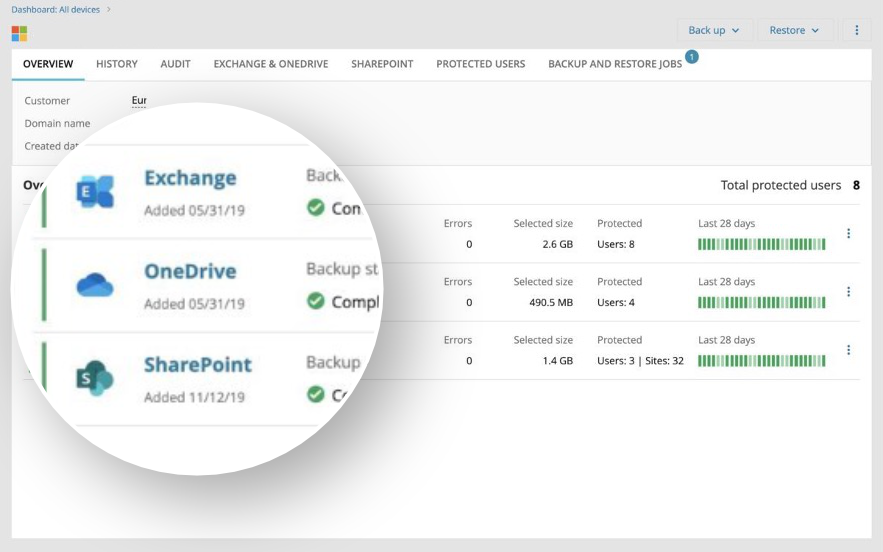The image size is (883, 552).
Task: Click the 28-day history bar for the 1.4 GB row
Action: 761,360
